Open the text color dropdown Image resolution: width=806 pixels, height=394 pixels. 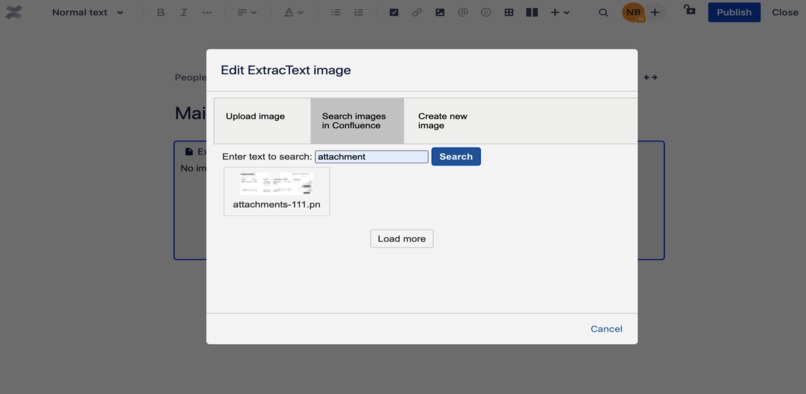(x=294, y=12)
